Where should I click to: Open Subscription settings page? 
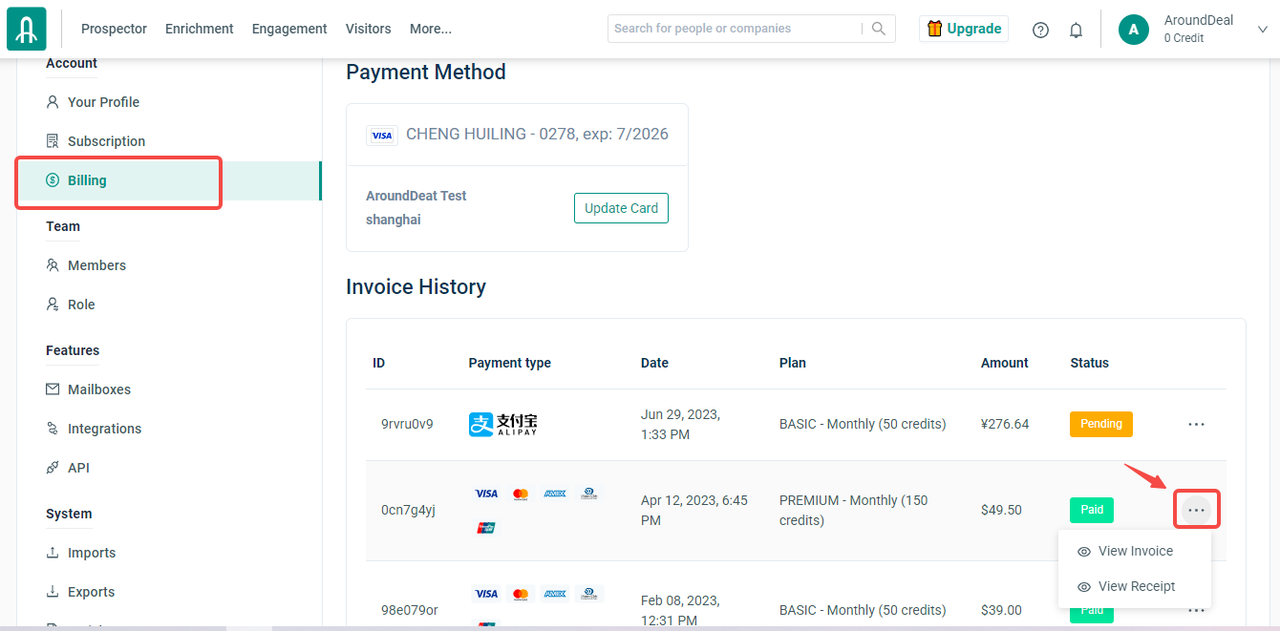pos(106,141)
